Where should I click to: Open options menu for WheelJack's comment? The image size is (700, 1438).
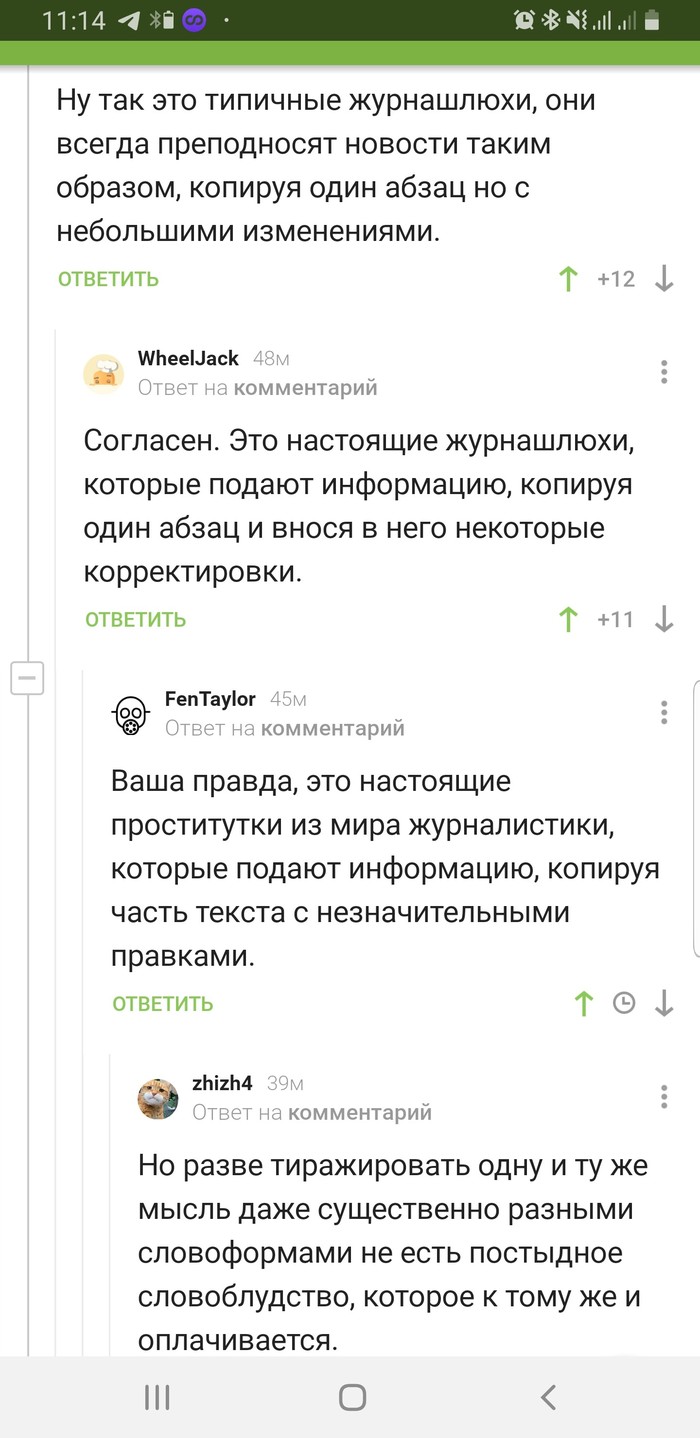[x=664, y=372]
